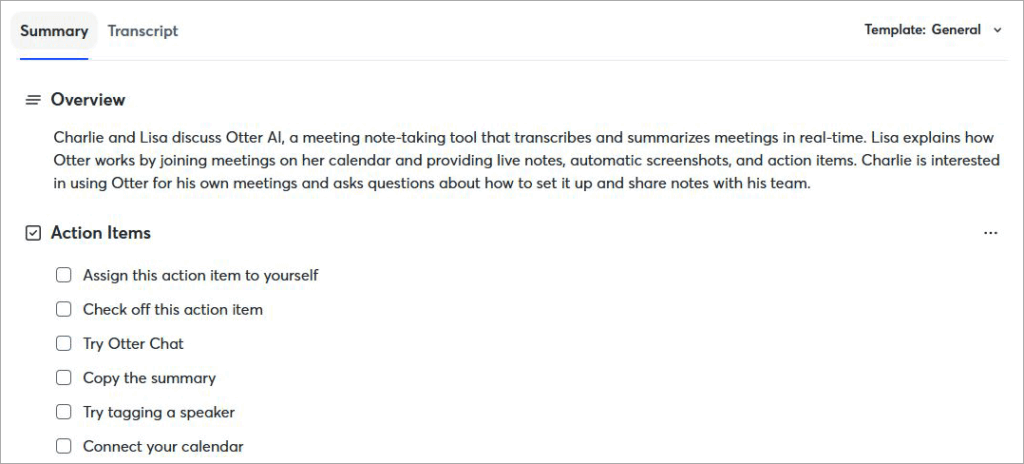The width and height of the screenshot is (1024, 464).
Task: Select the Summary tab
Action: 54,31
